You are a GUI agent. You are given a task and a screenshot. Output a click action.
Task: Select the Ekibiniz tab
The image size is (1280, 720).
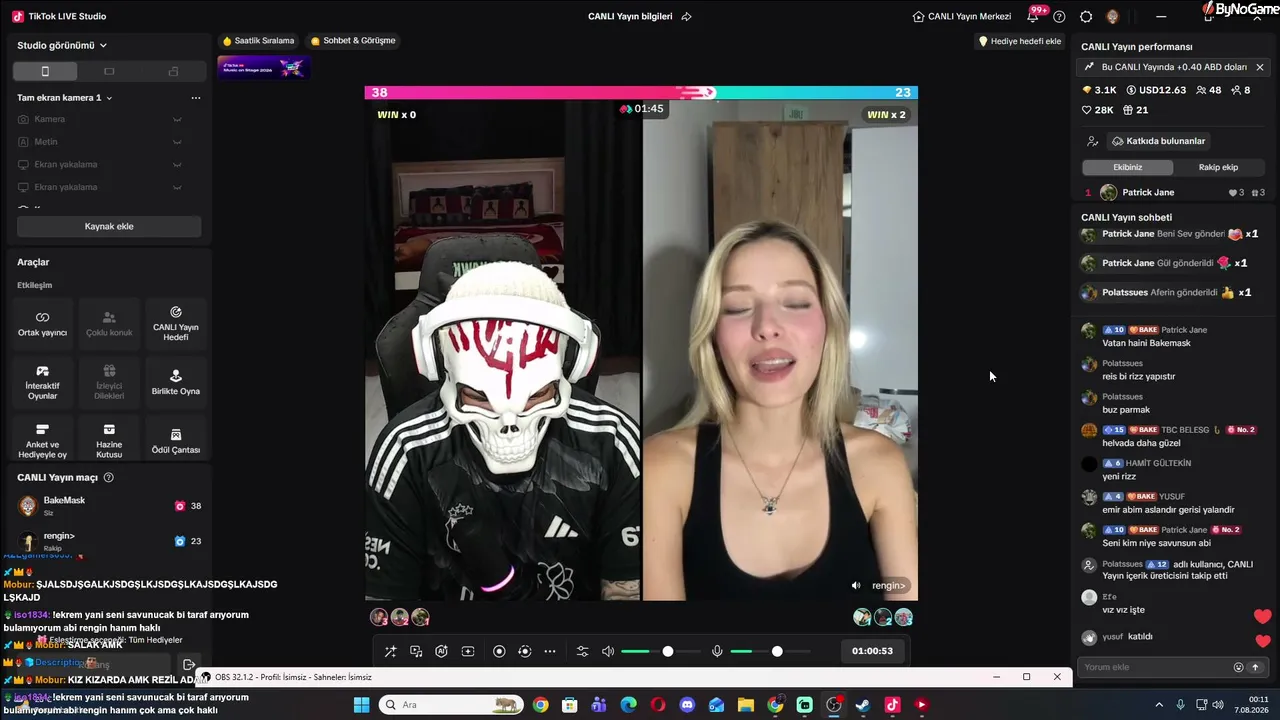tap(1127, 167)
